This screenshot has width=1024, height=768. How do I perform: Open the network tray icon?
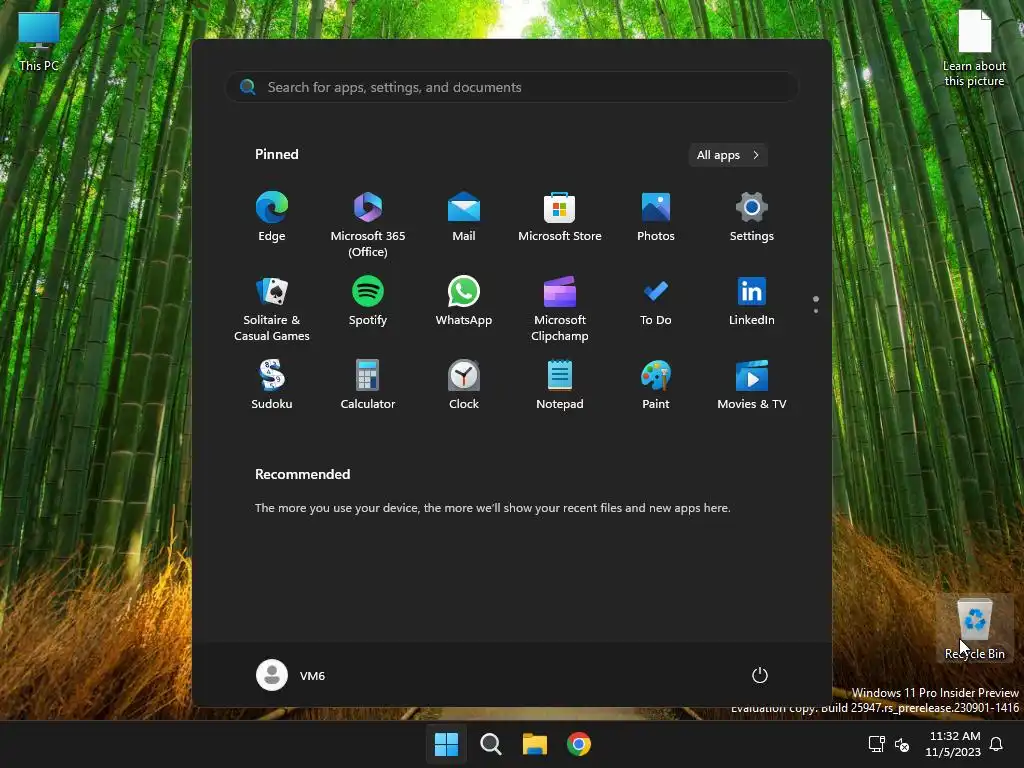[876, 744]
